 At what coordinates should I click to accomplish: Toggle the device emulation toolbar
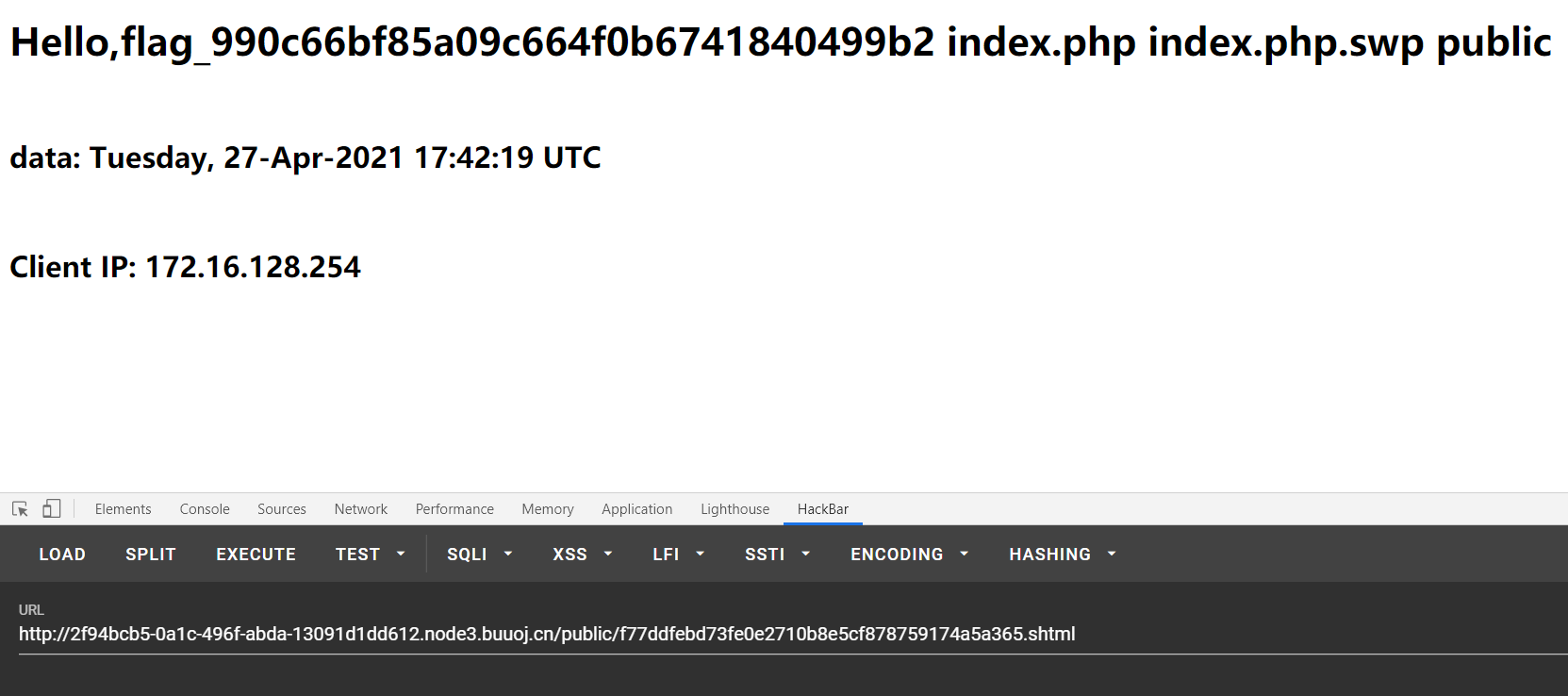tap(52, 508)
